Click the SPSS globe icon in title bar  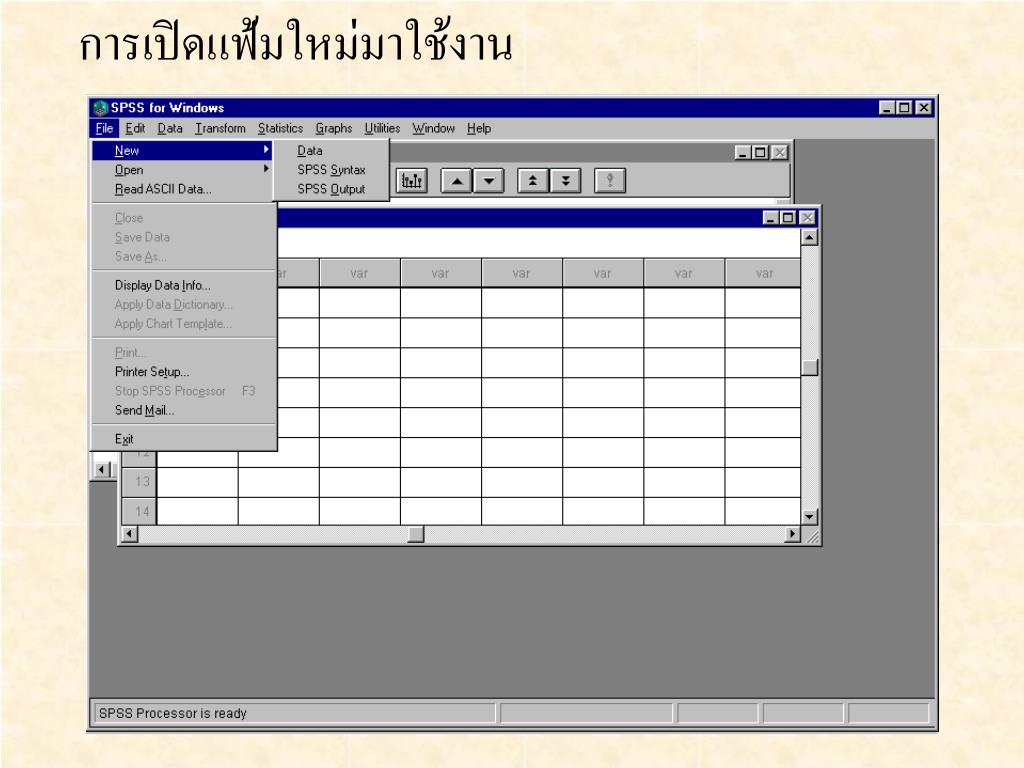coord(100,108)
